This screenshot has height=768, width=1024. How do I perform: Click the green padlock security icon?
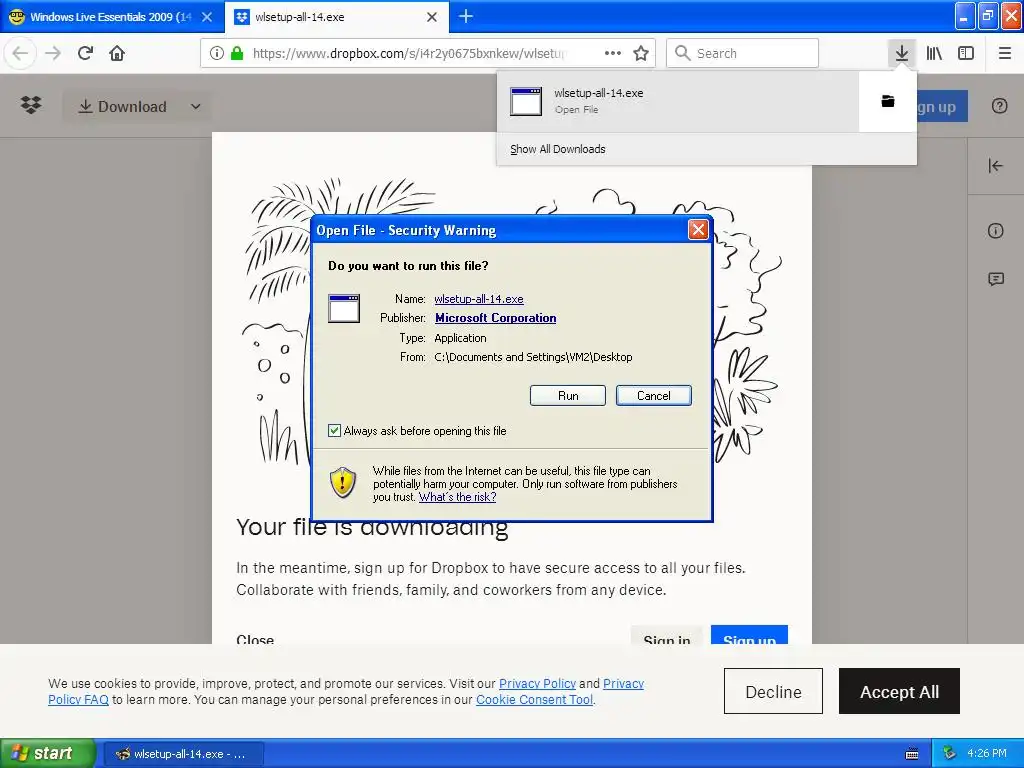point(237,53)
